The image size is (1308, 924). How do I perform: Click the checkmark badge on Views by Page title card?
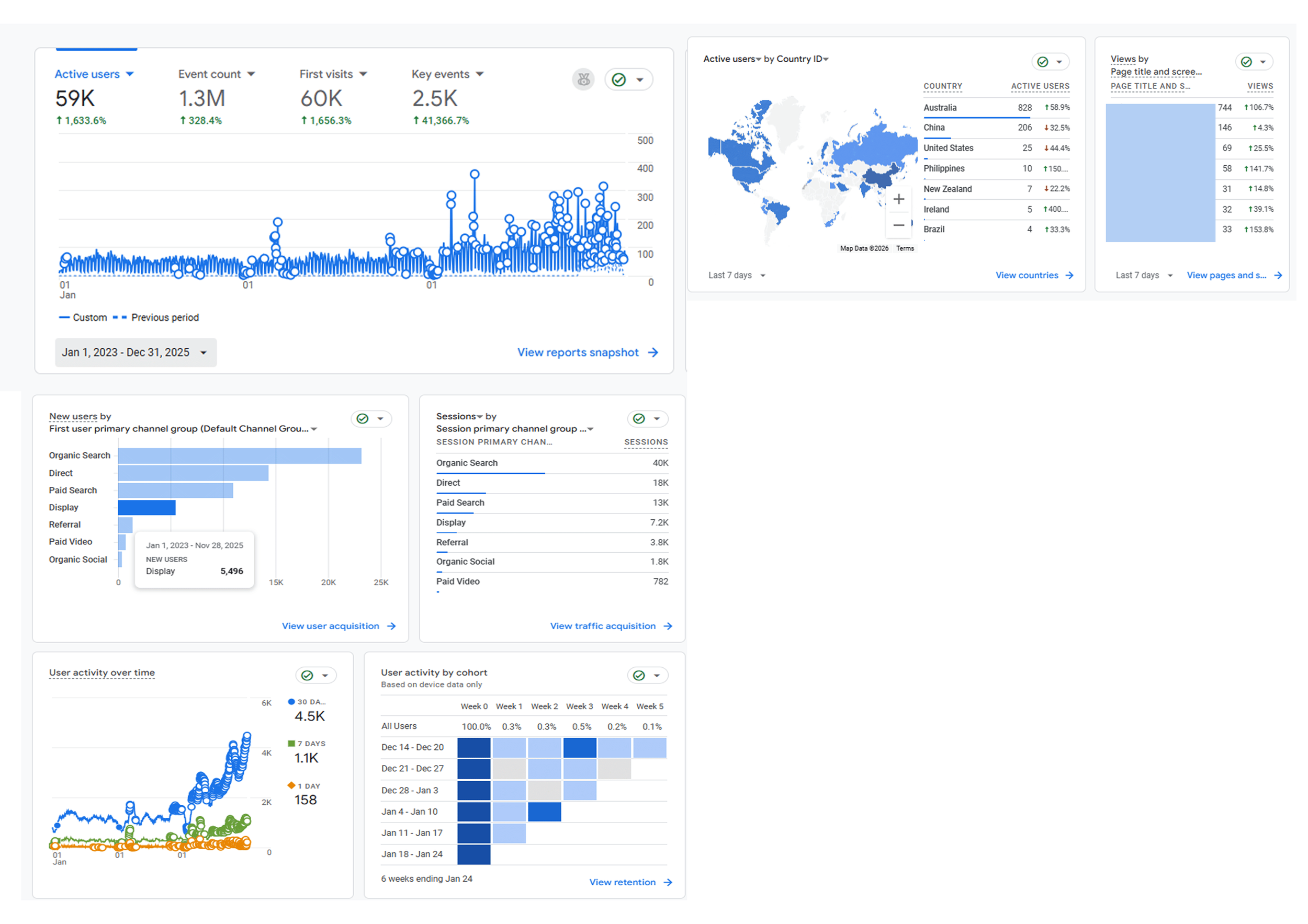pos(1245,62)
